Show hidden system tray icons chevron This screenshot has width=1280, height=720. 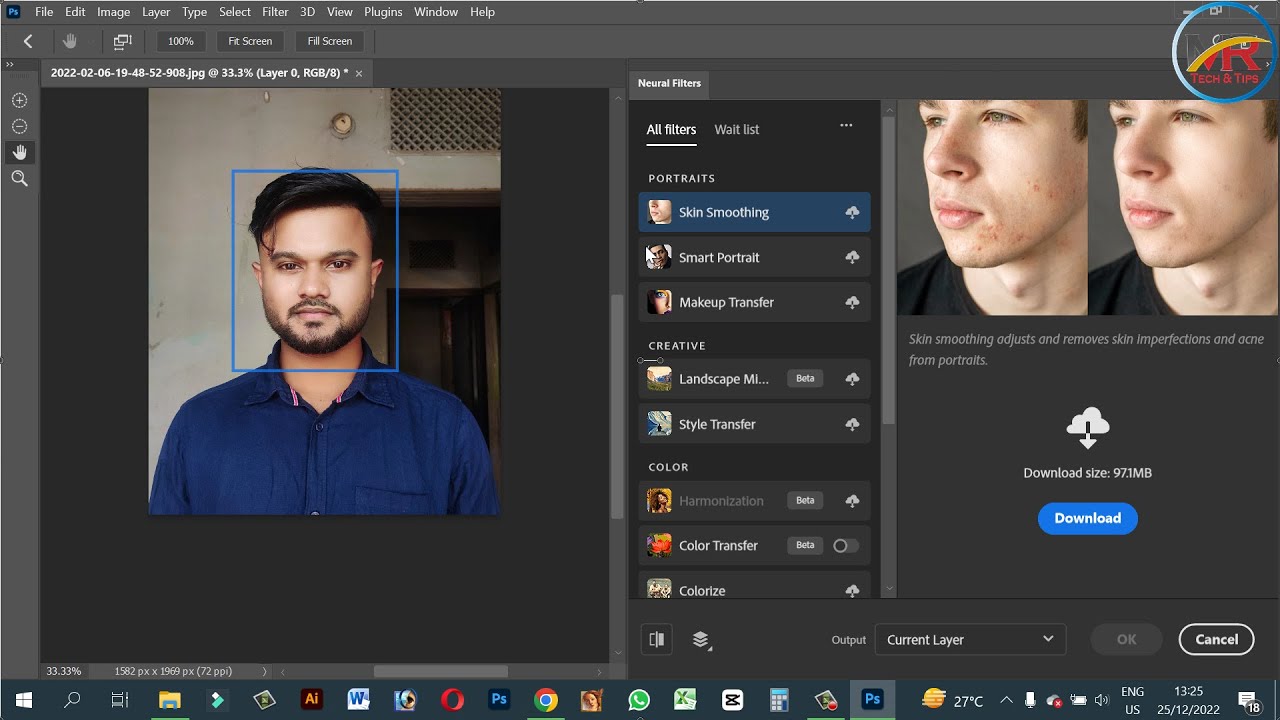1006,700
